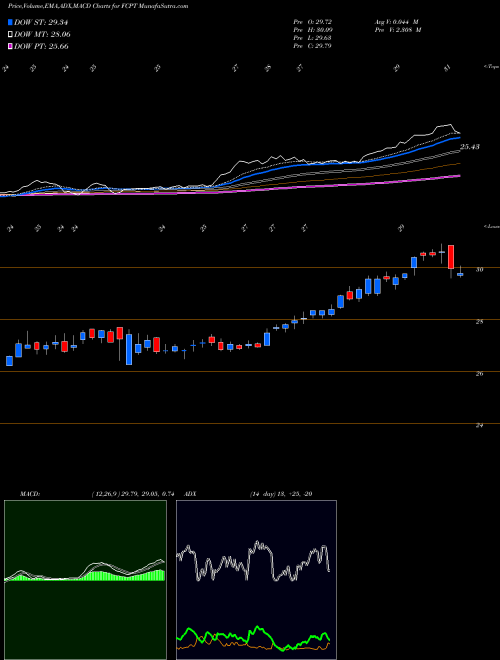The width and height of the screenshot is (500, 660).
Task: Click the '<Lows' label
Action: (491, 226)
